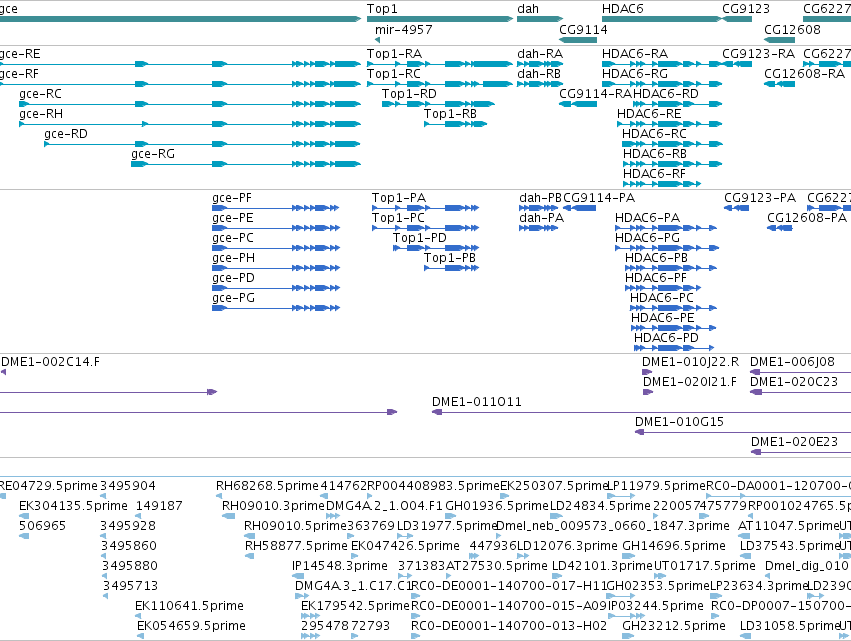This screenshot has width=851, height=641.
Task: Click transcript HDAC6-RF
Action: (654, 174)
